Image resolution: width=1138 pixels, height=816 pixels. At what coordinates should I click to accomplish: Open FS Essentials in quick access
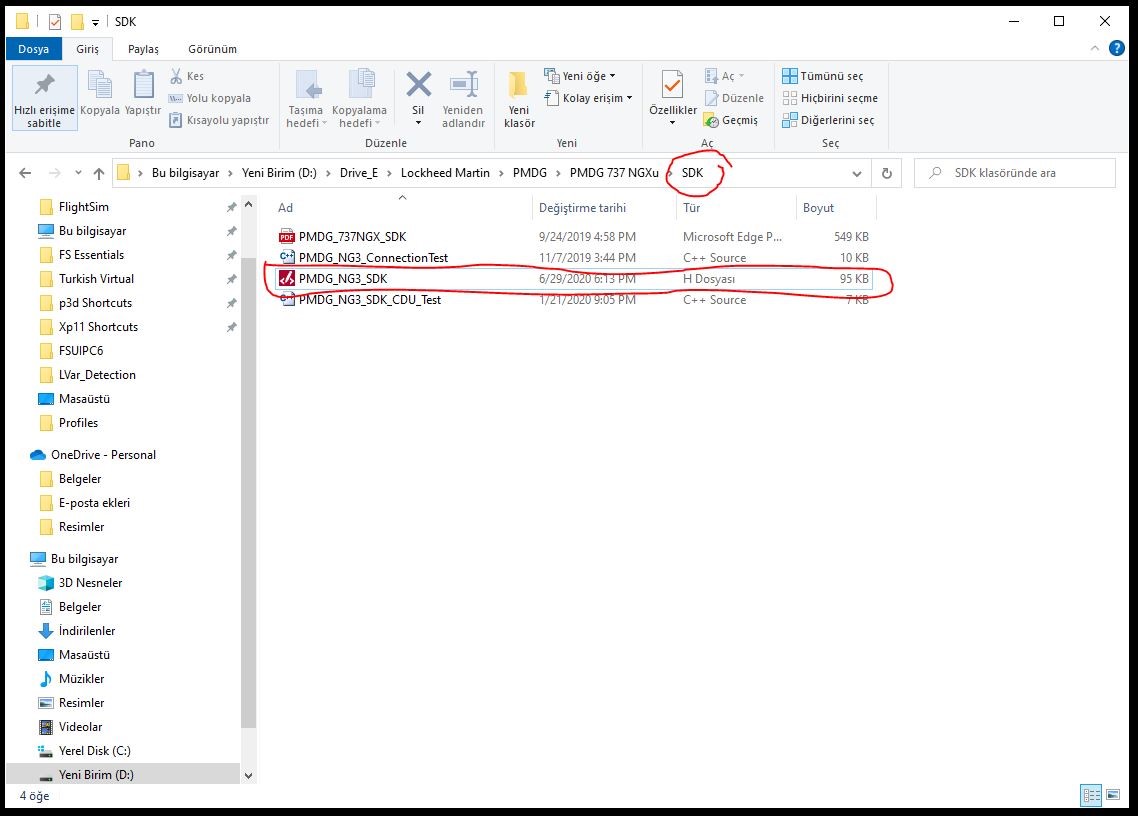click(91, 255)
